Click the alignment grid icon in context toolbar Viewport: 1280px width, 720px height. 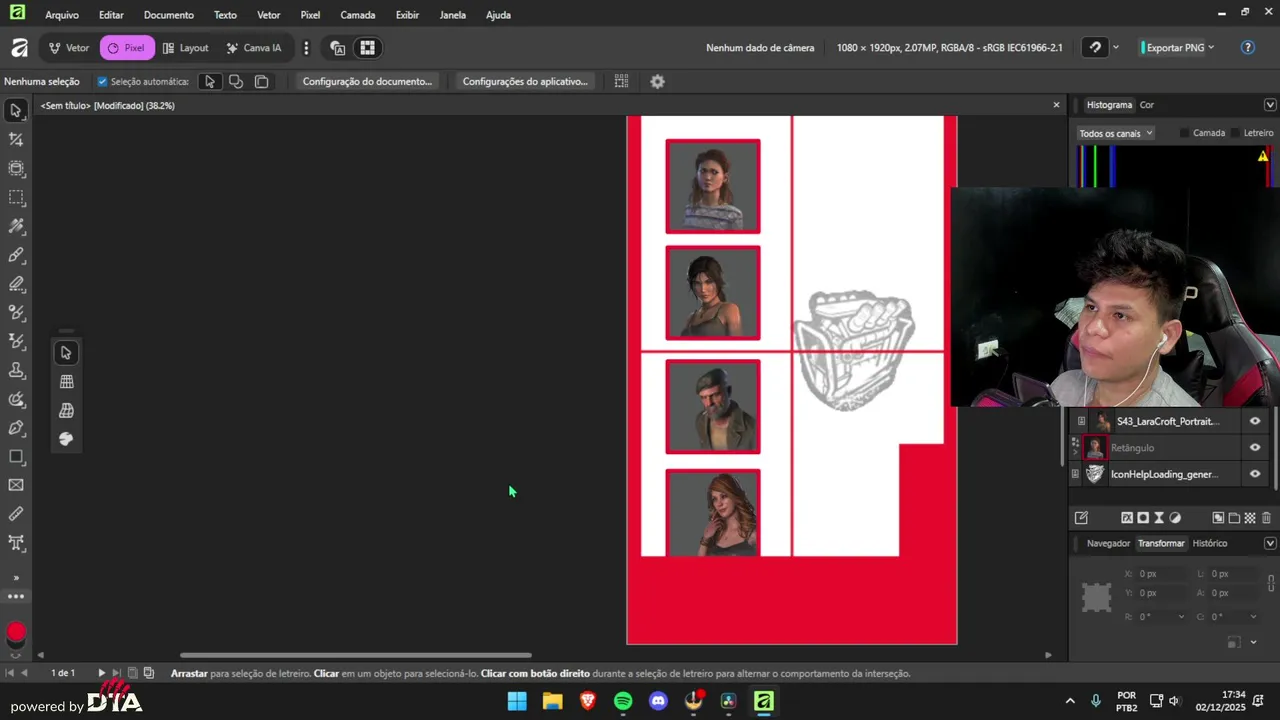(x=621, y=82)
